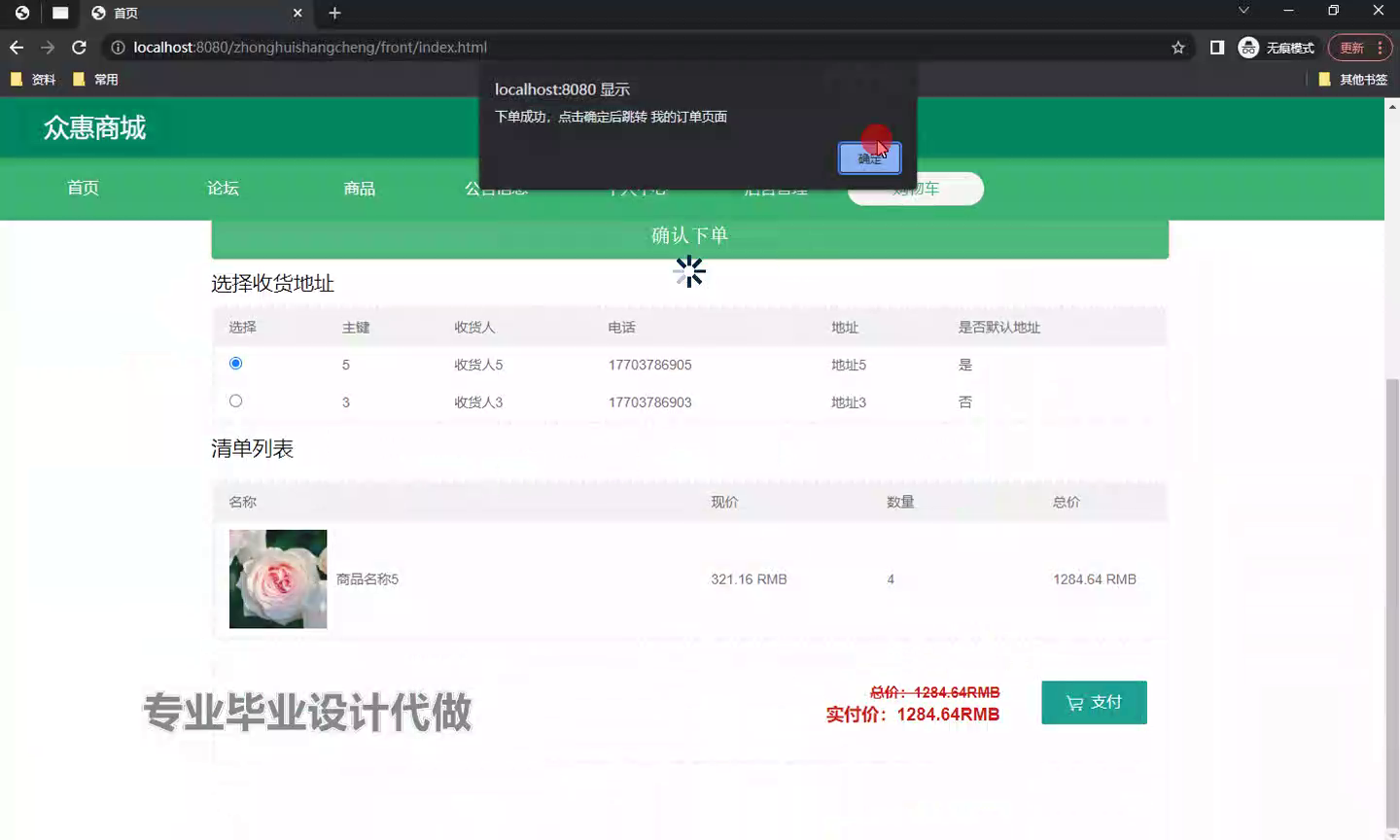Close the 首页 browser tab

pos(297,13)
